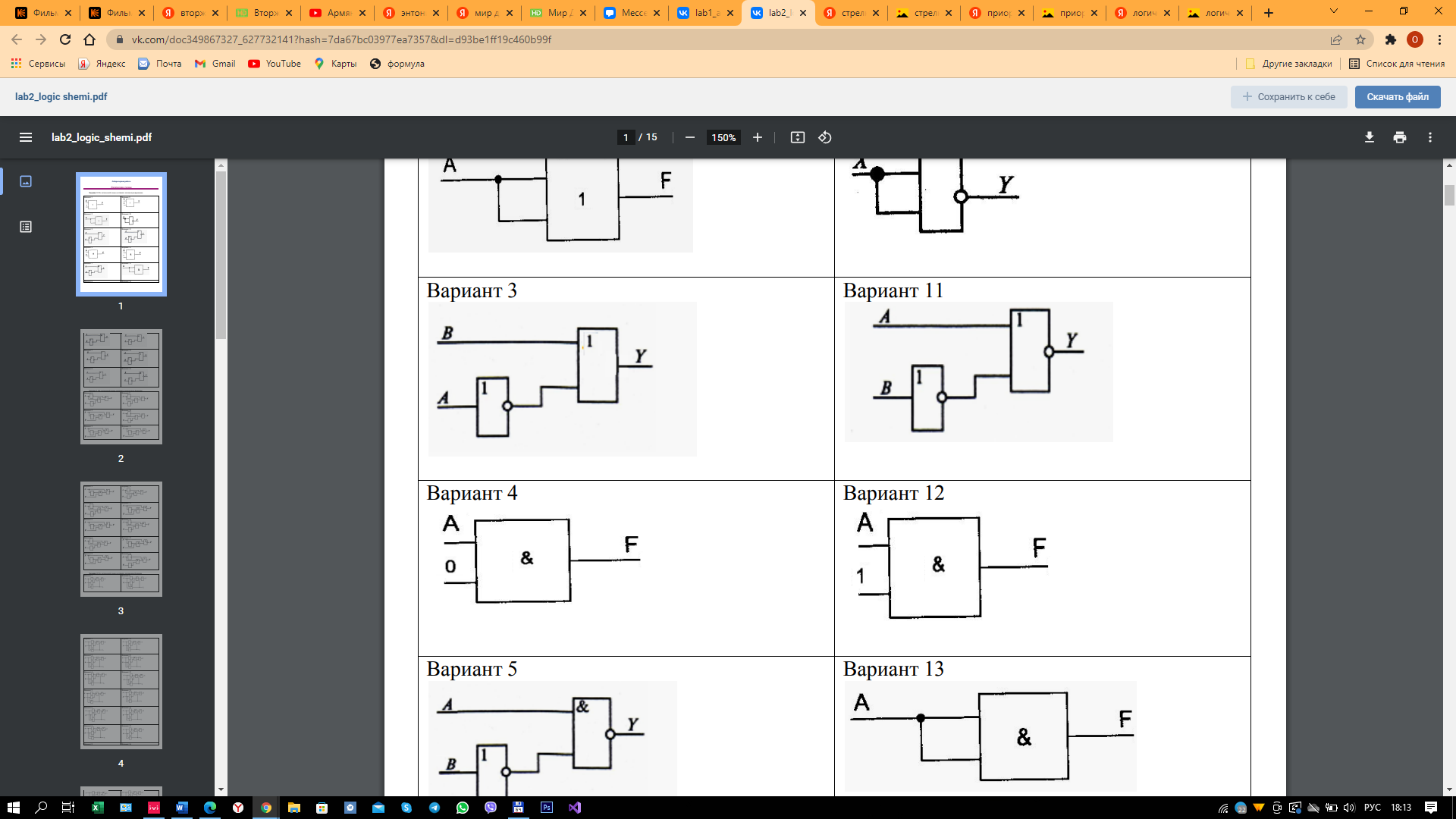
Task: Click the РУС language indicator
Action: 1372,808
